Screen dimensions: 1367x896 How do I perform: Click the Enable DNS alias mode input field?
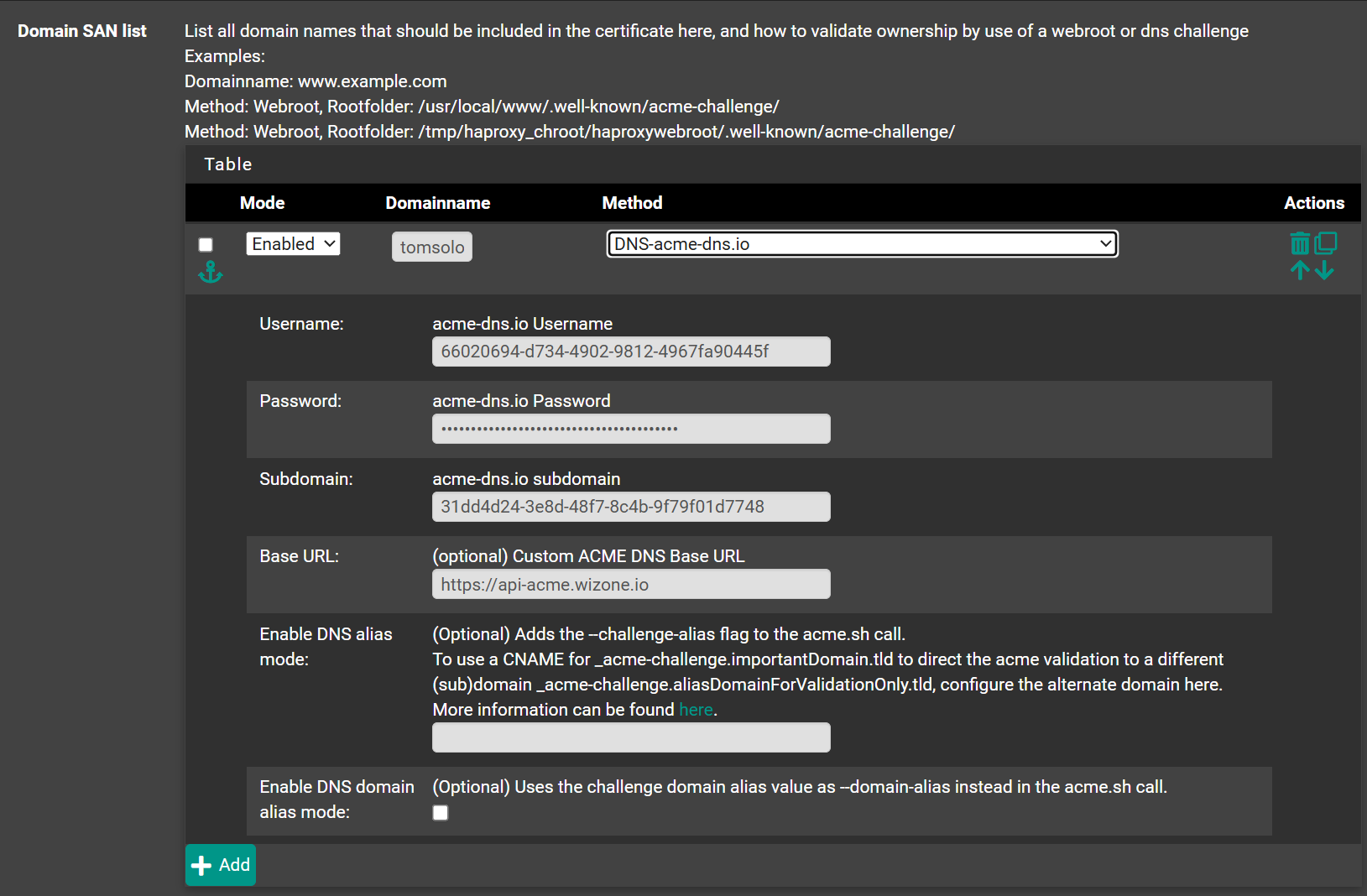[x=631, y=737]
